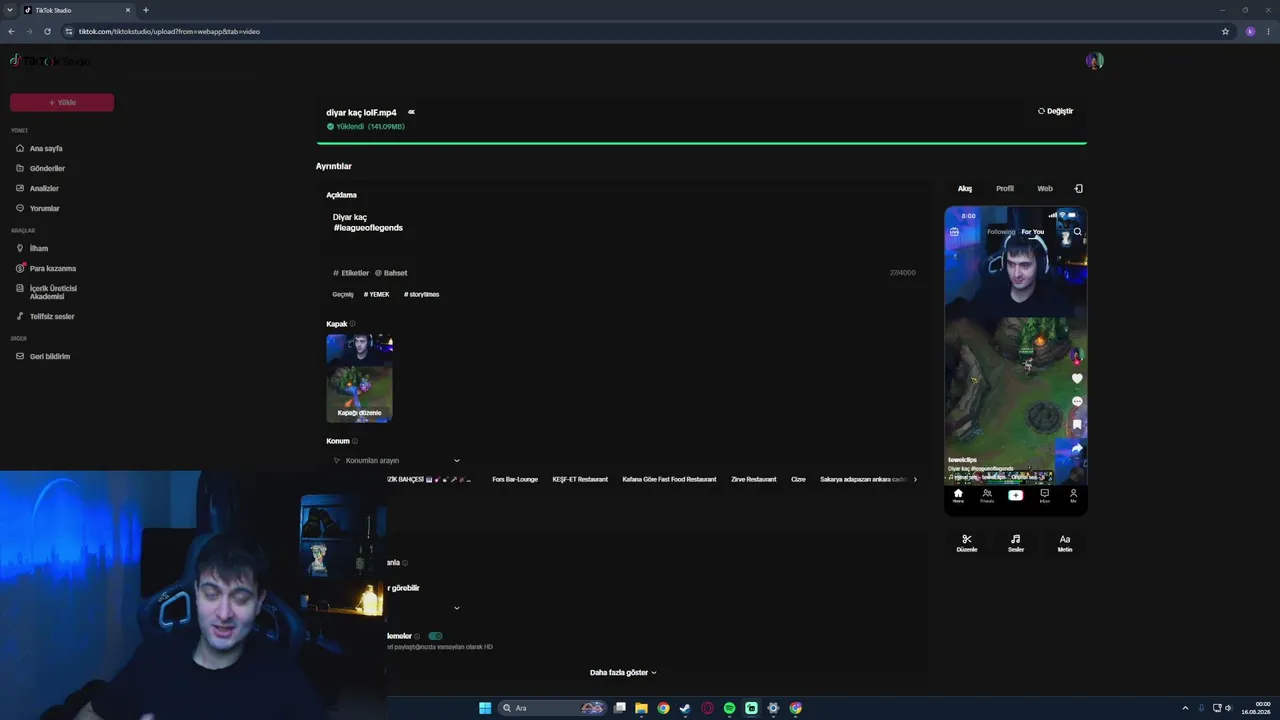Click the Yükle upload button
Screen dimensions: 1280x720
tap(62, 102)
